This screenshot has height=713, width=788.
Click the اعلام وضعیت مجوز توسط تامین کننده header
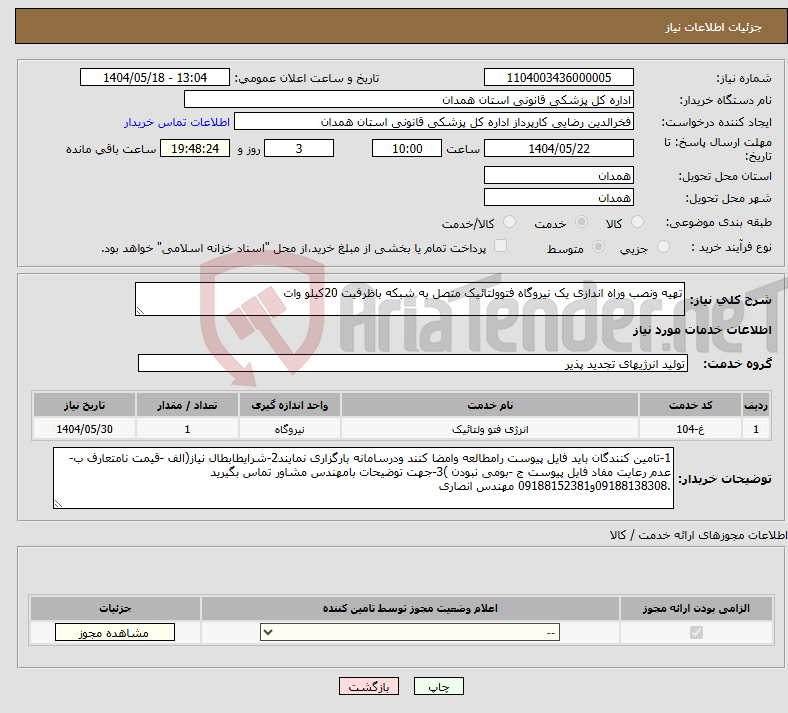click(x=410, y=608)
